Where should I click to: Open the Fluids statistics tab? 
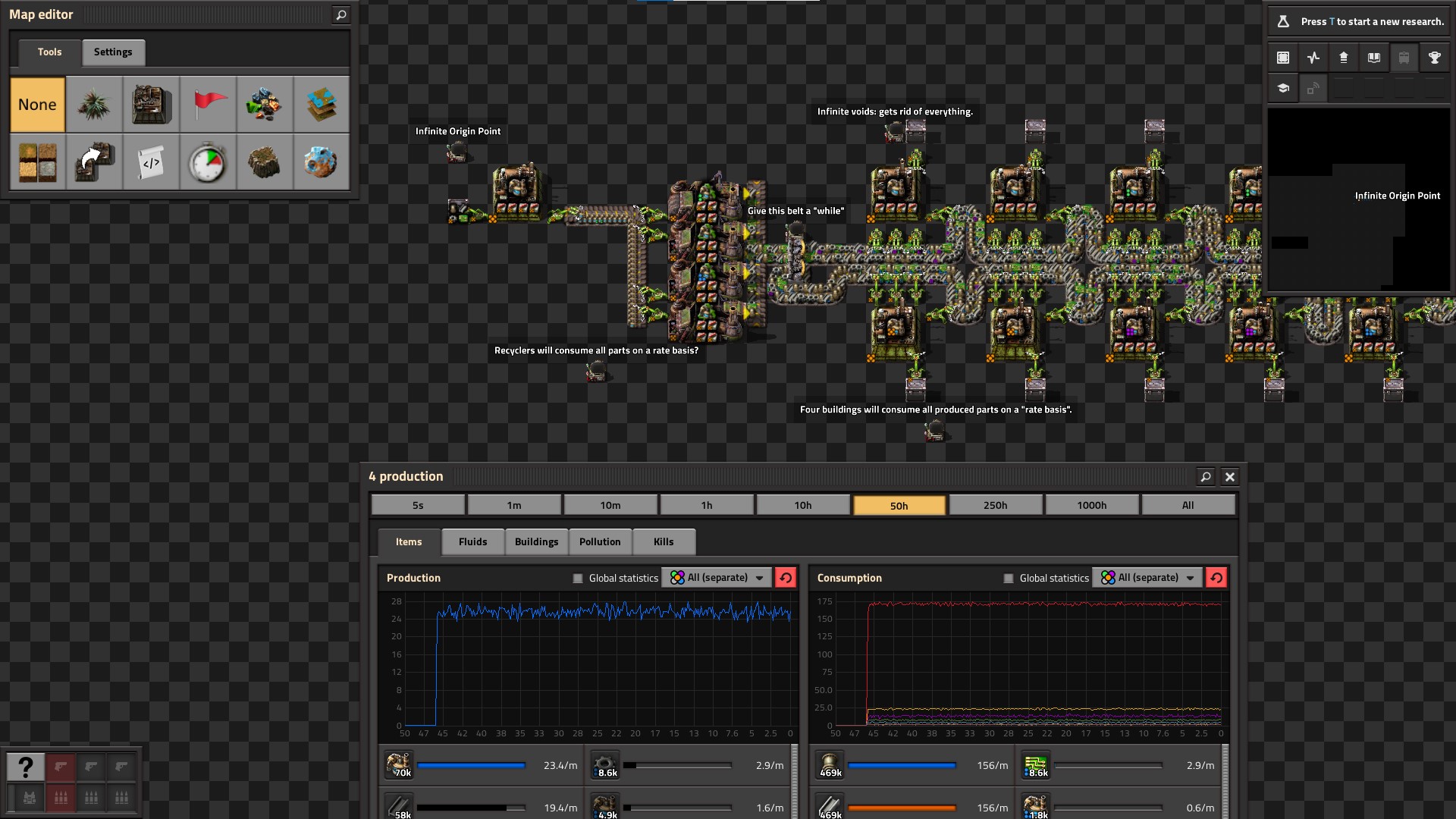point(472,541)
